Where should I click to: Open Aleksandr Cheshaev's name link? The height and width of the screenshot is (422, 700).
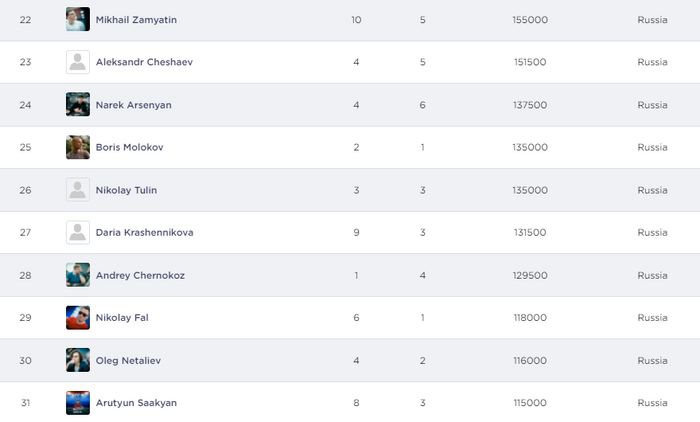point(144,62)
